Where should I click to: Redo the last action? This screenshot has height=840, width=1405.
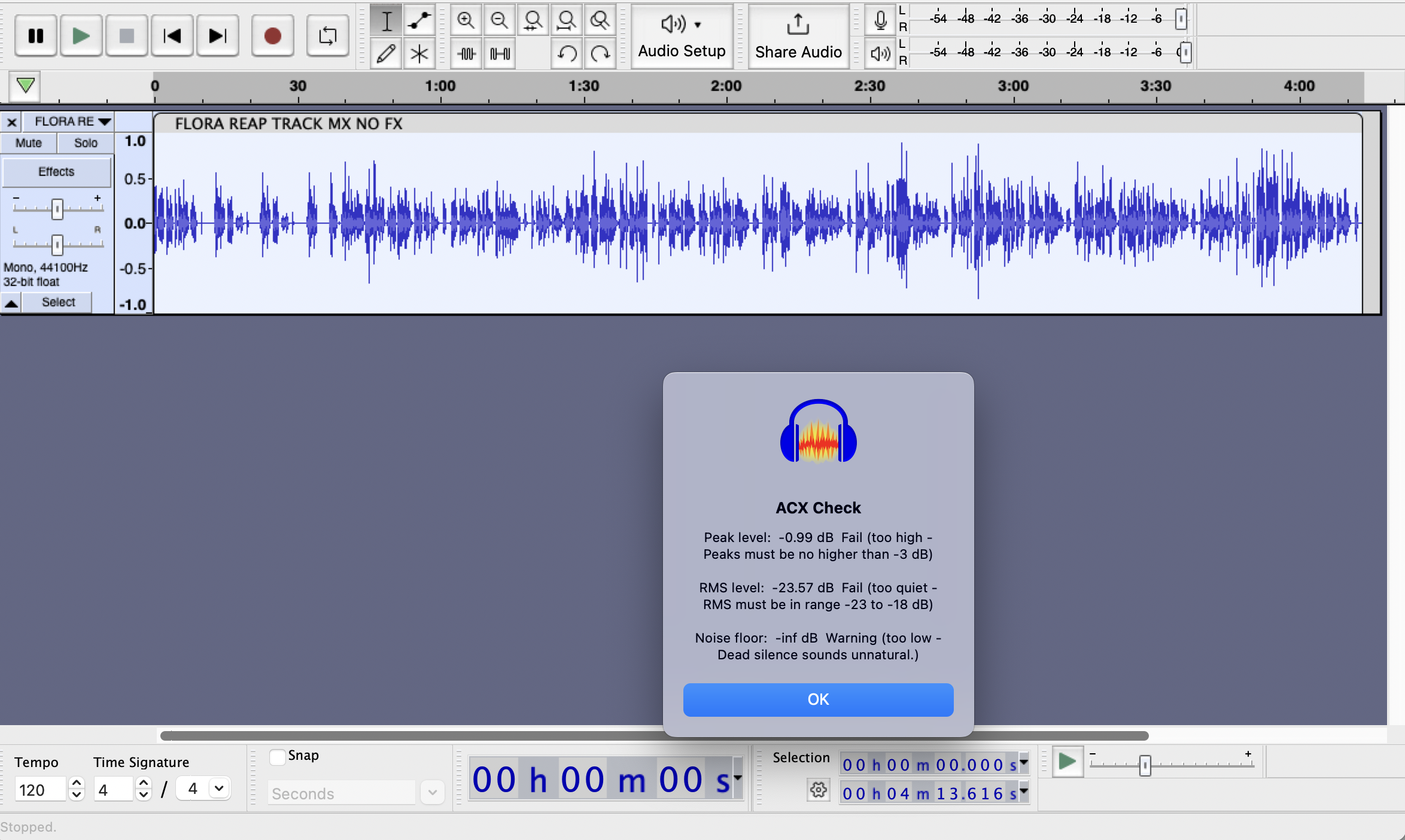pyautogui.click(x=600, y=54)
